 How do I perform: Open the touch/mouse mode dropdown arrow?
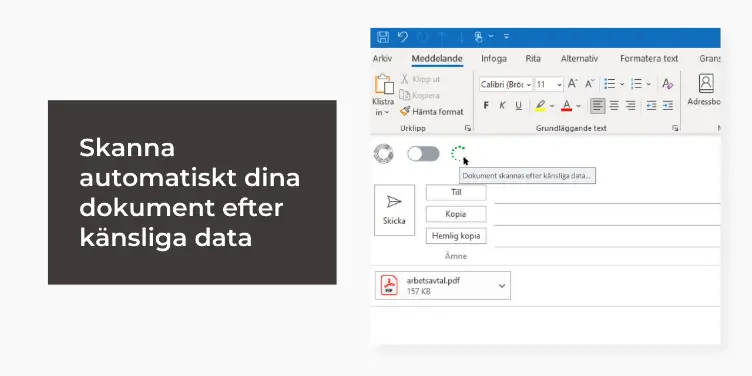click(x=491, y=36)
